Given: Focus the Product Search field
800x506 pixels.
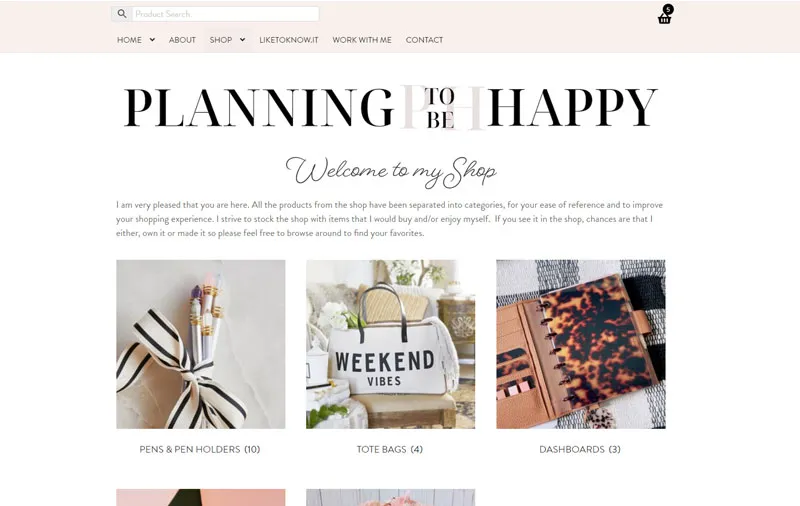Looking at the screenshot, I should pyautogui.click(x=226, y=14).
